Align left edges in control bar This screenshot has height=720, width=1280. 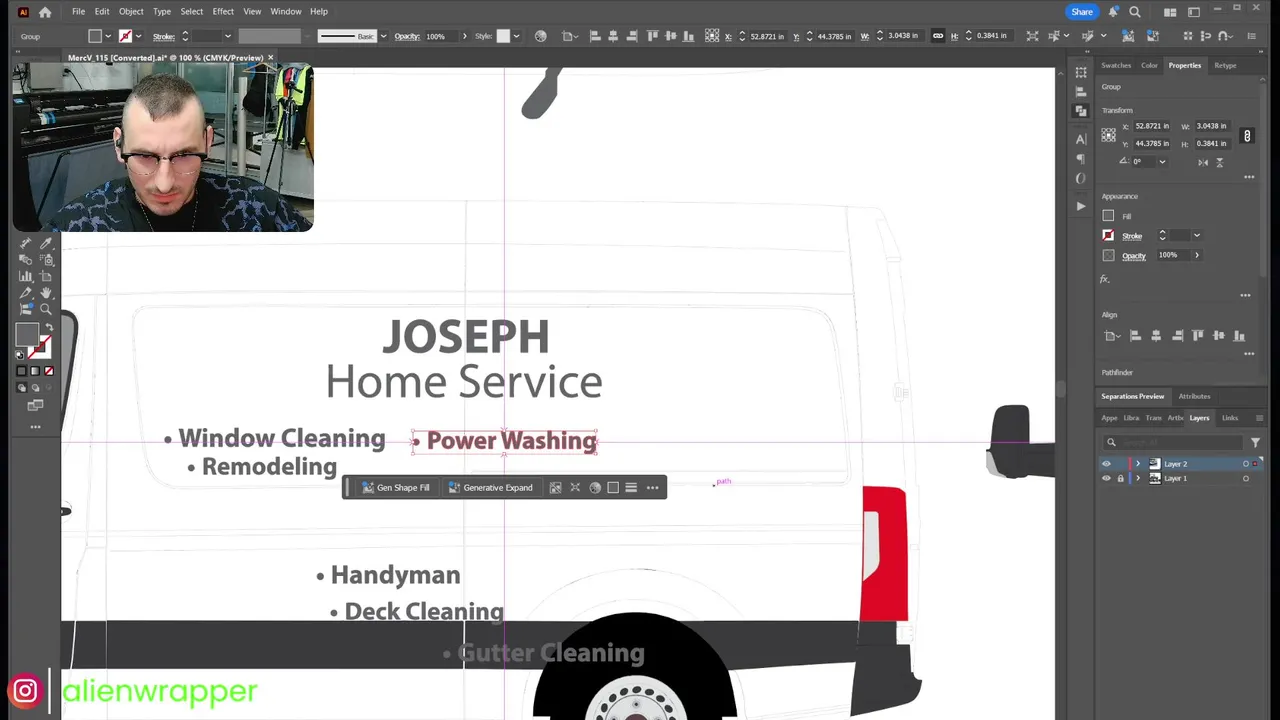pos(595,36)
